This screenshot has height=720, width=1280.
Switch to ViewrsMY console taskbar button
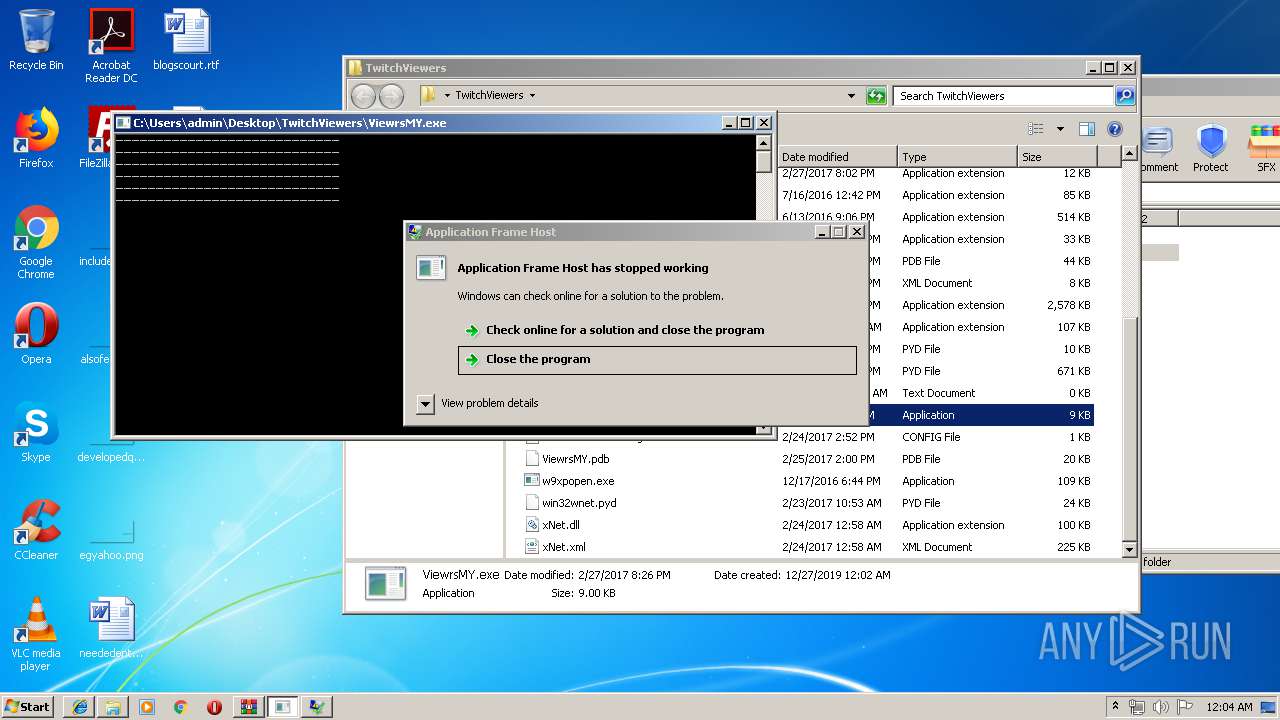coord(283,707)
